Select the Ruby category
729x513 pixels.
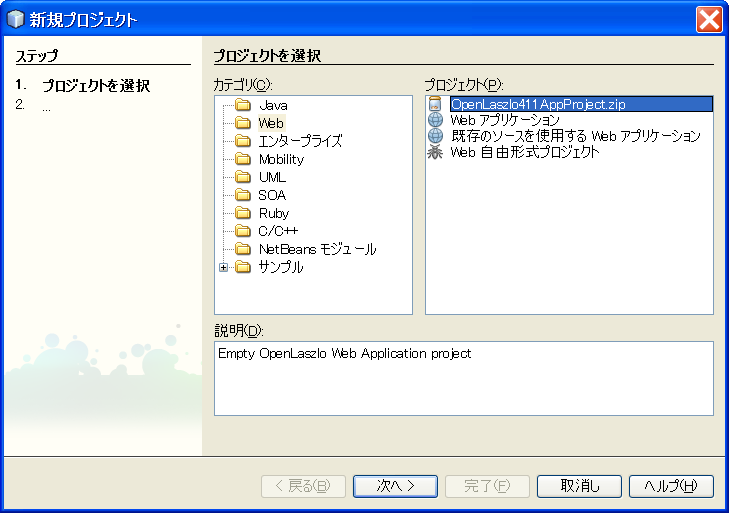pos(274,213)
